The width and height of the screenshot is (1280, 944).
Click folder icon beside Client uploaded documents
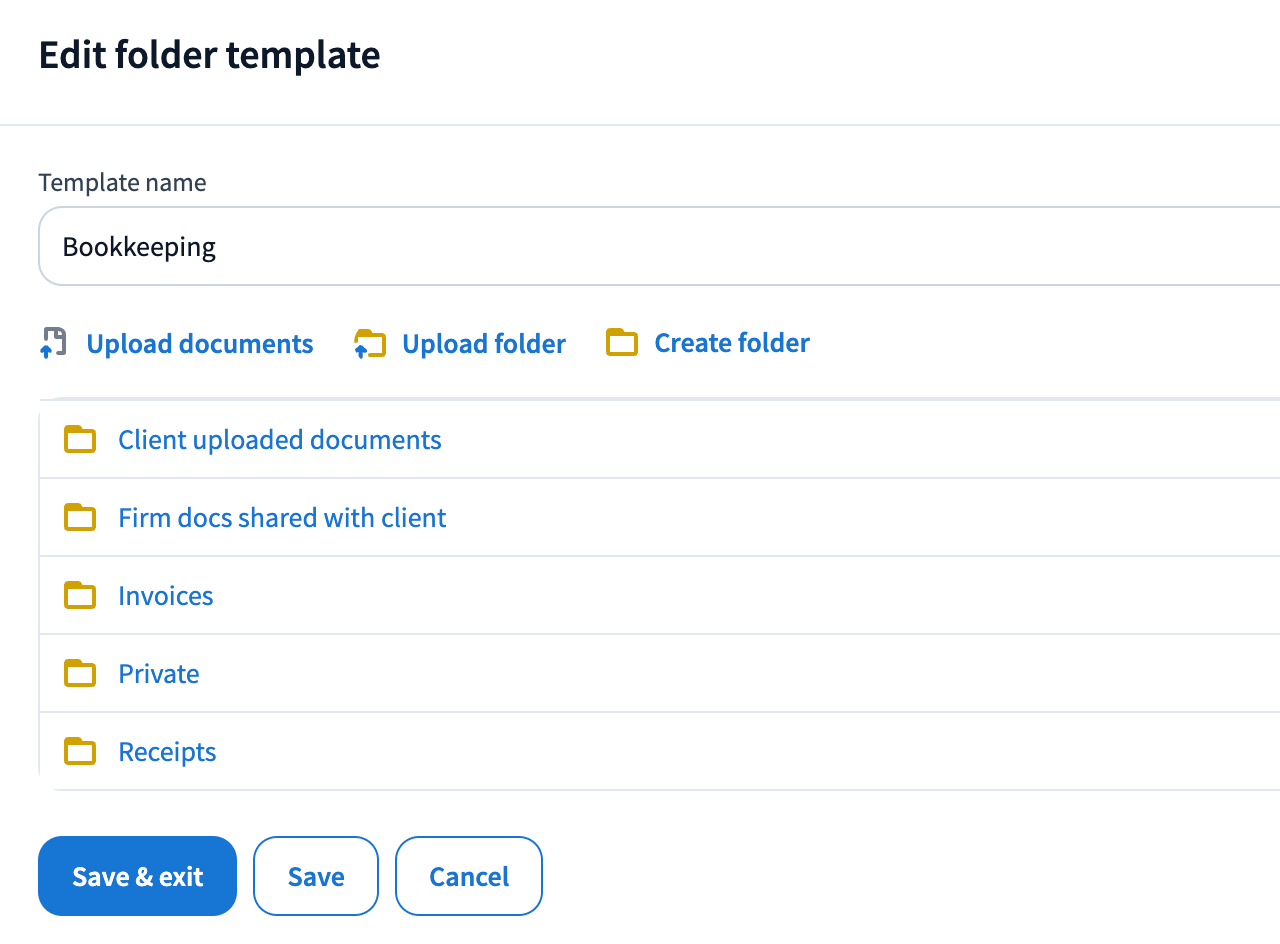[x=80, y=440]
